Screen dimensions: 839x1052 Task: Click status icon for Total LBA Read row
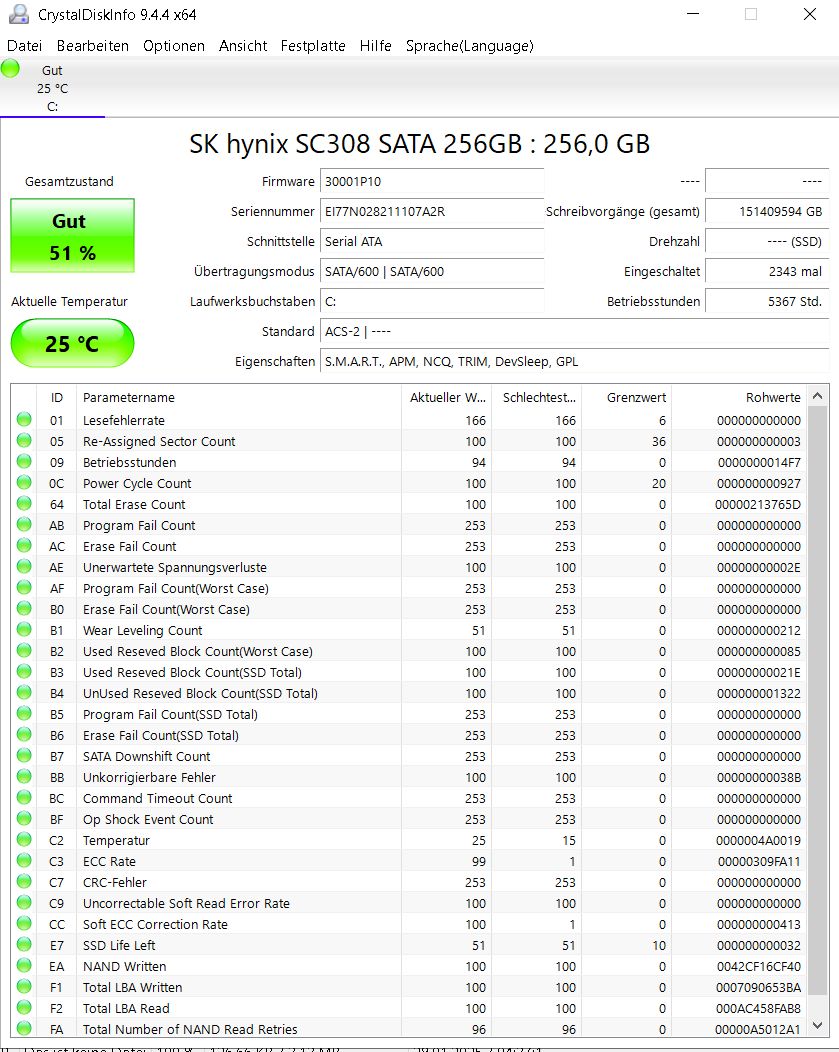pos(24,1007)
